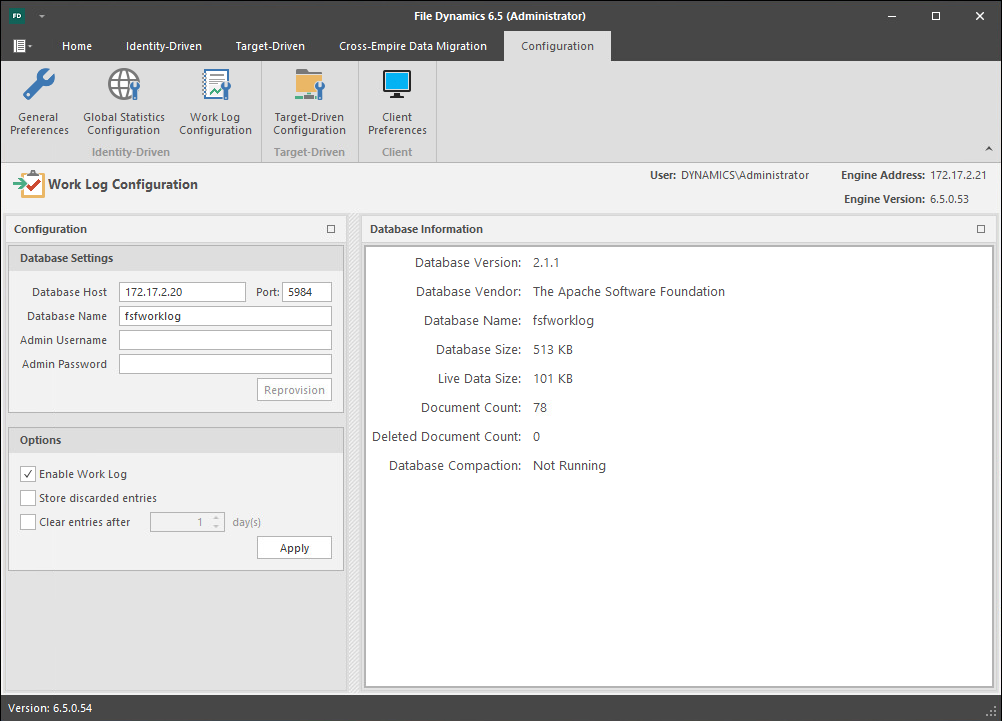Screen dimensions: 1002x721
Task: Increase the day(s) spinner value
Action: pos(217,518)
